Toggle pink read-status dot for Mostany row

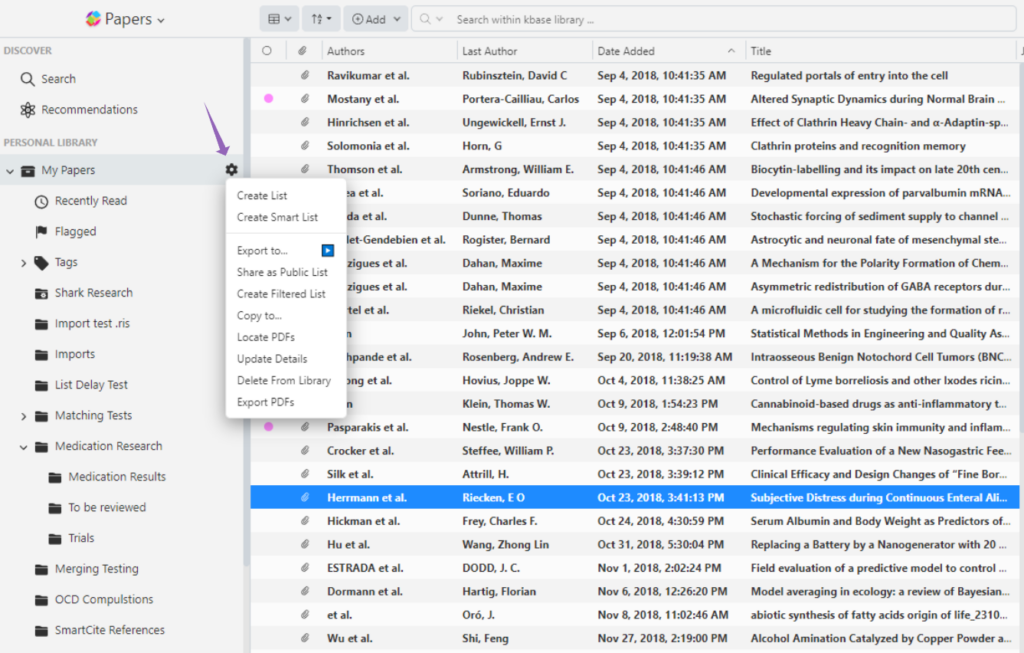pos(267,99)
